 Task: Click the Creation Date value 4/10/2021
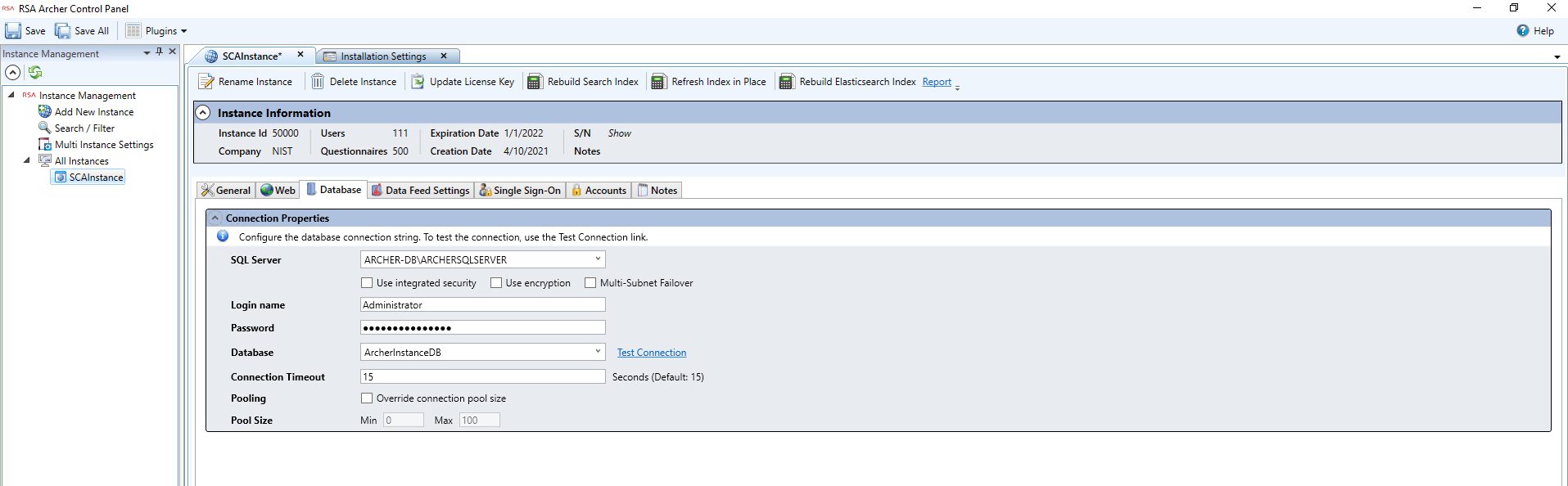[526, 151]
